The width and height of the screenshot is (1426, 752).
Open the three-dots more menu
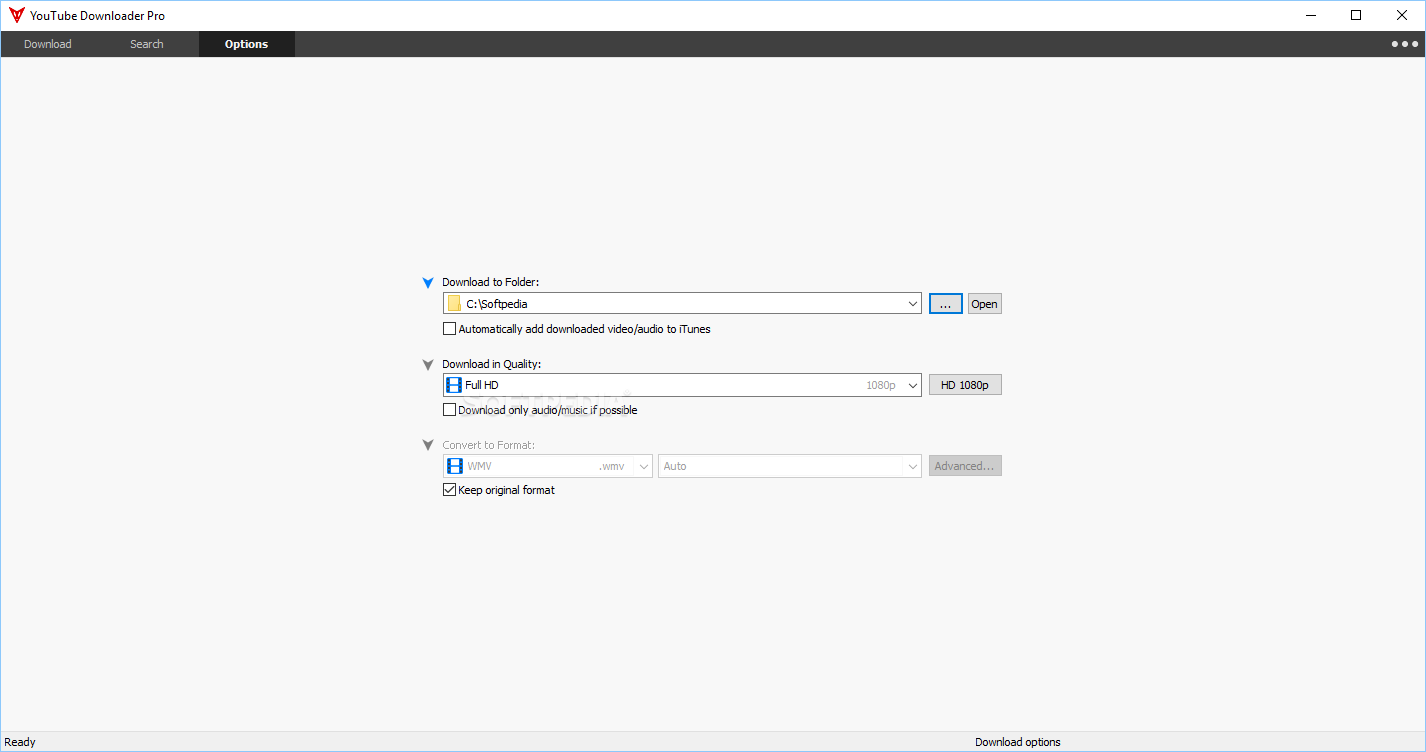tap(1404, 44)
